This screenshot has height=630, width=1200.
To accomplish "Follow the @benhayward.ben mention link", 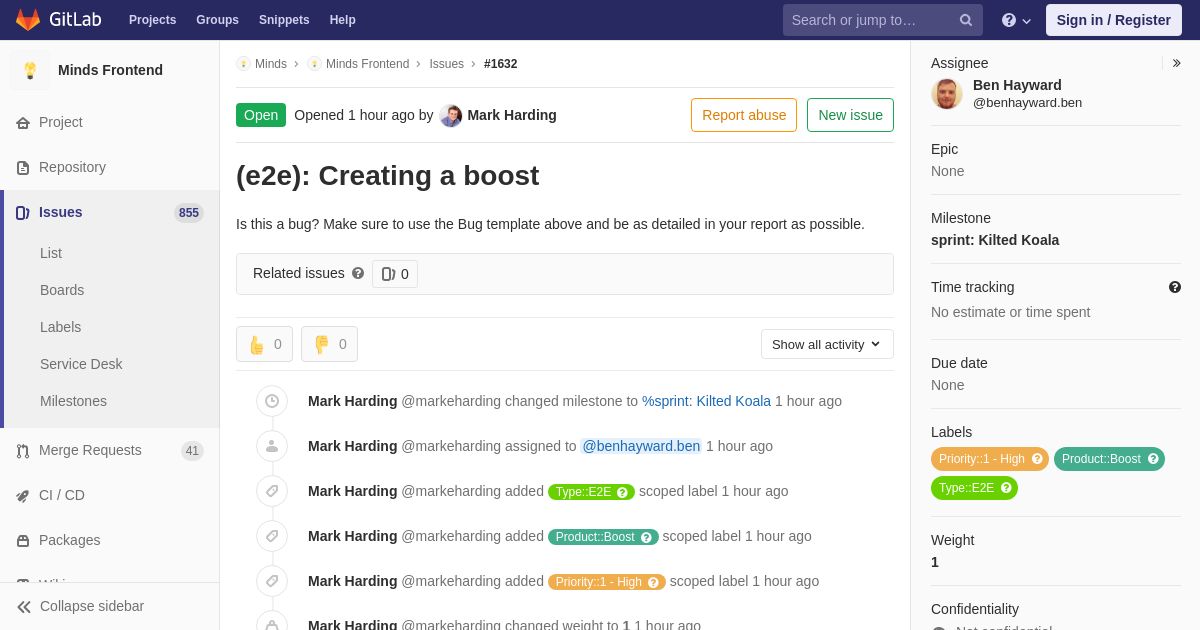I will click(x=641, y=446).
